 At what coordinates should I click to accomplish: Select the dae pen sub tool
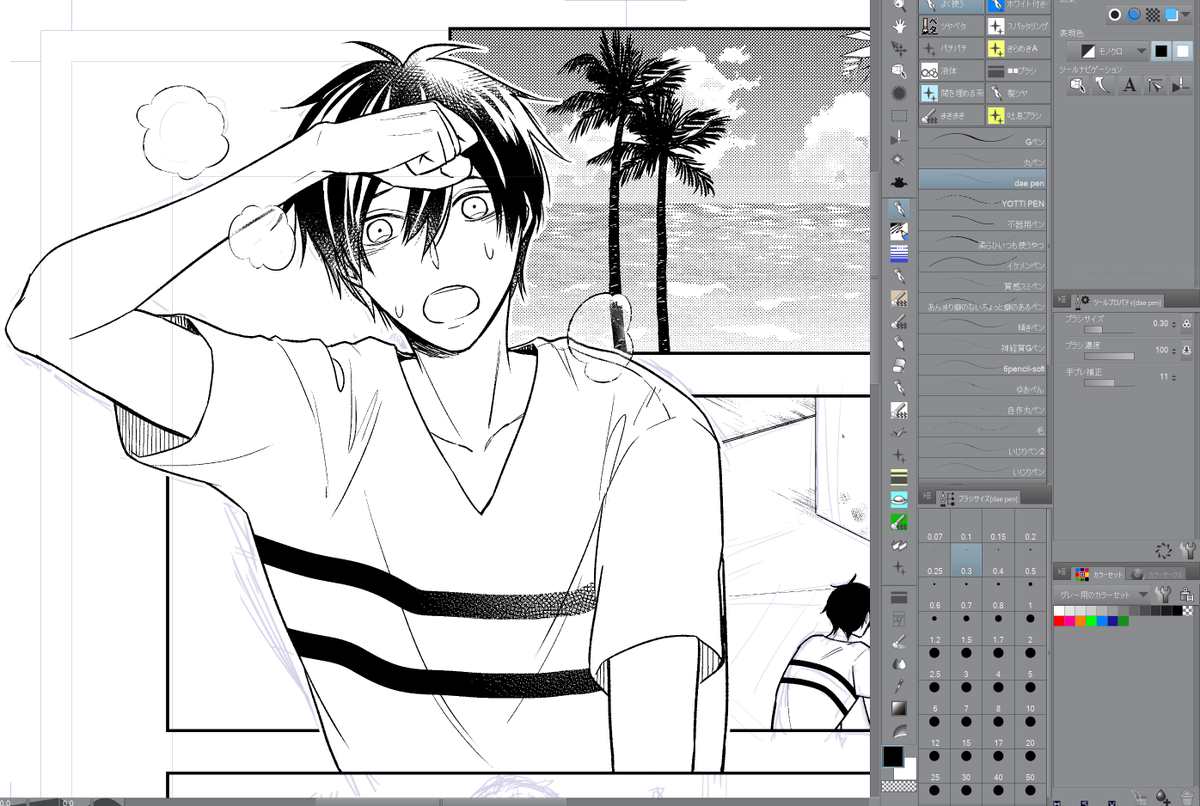tap(984, 181)
